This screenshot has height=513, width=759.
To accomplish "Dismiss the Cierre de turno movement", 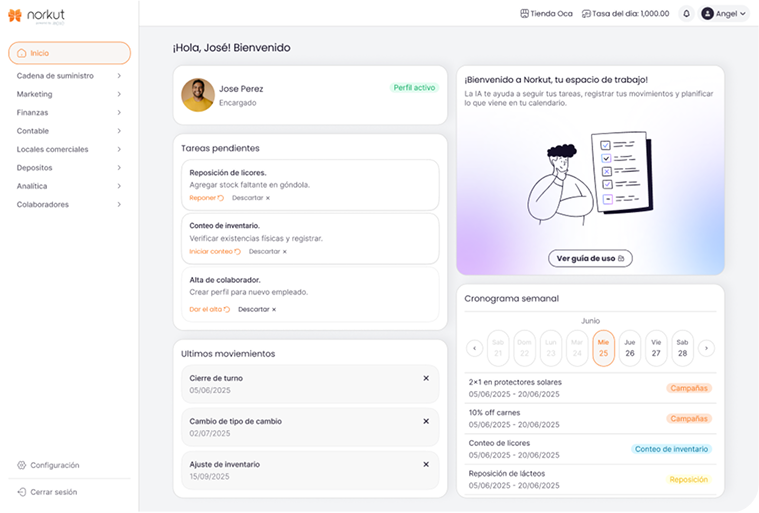I will tap(426, 378).
